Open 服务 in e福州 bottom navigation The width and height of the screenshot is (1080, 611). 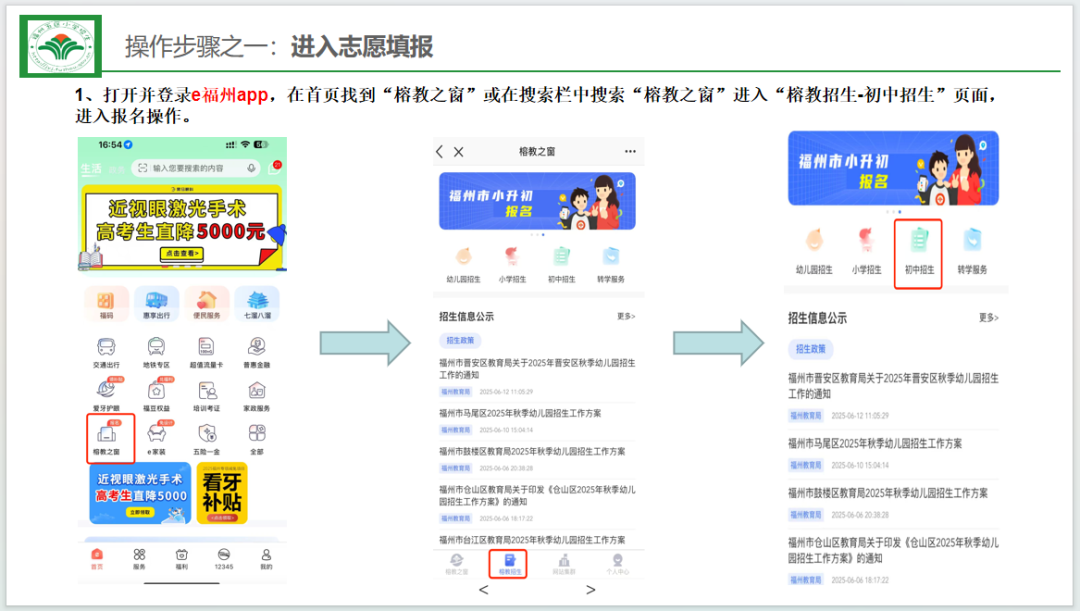(140, 559)
